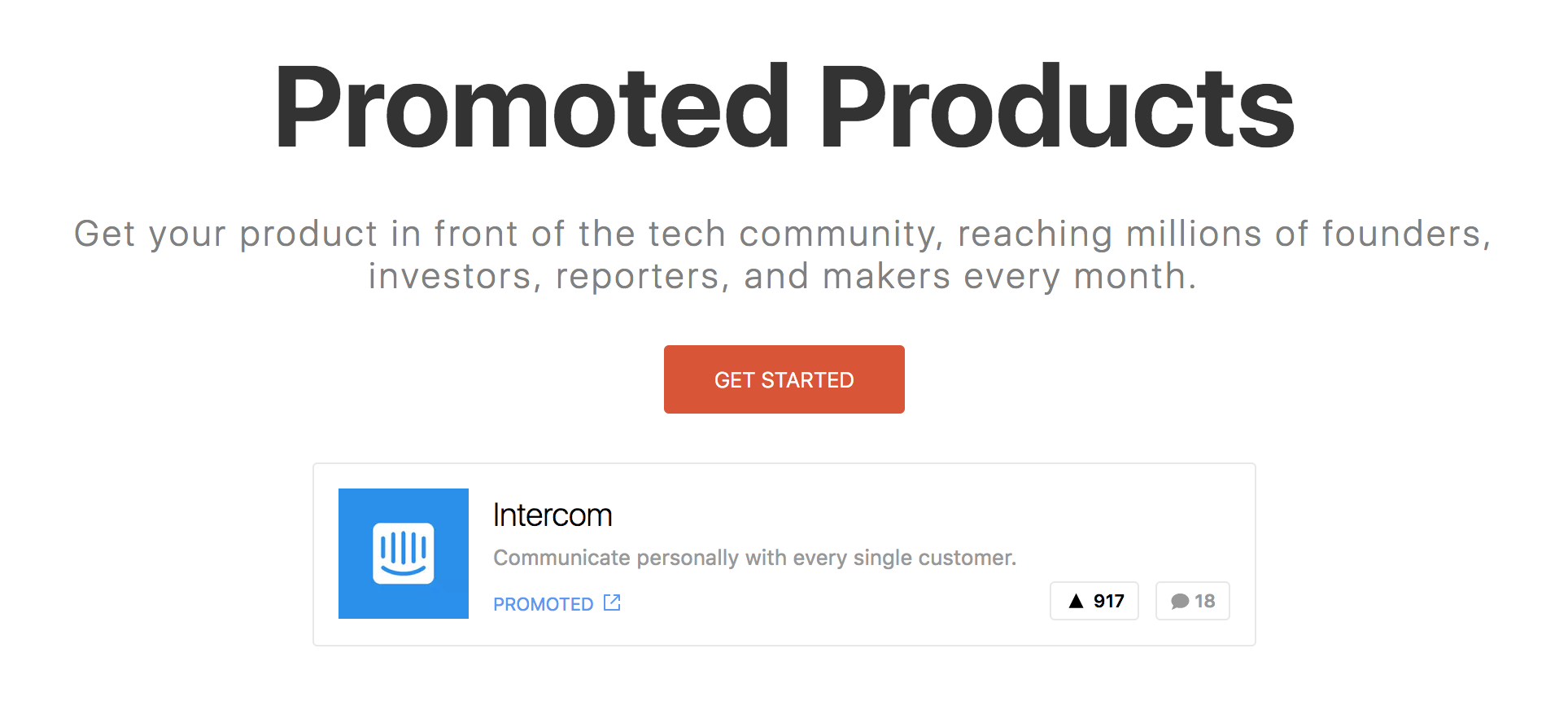Navigate to Intercom via the PROMOTED link

tap(542, 603)
